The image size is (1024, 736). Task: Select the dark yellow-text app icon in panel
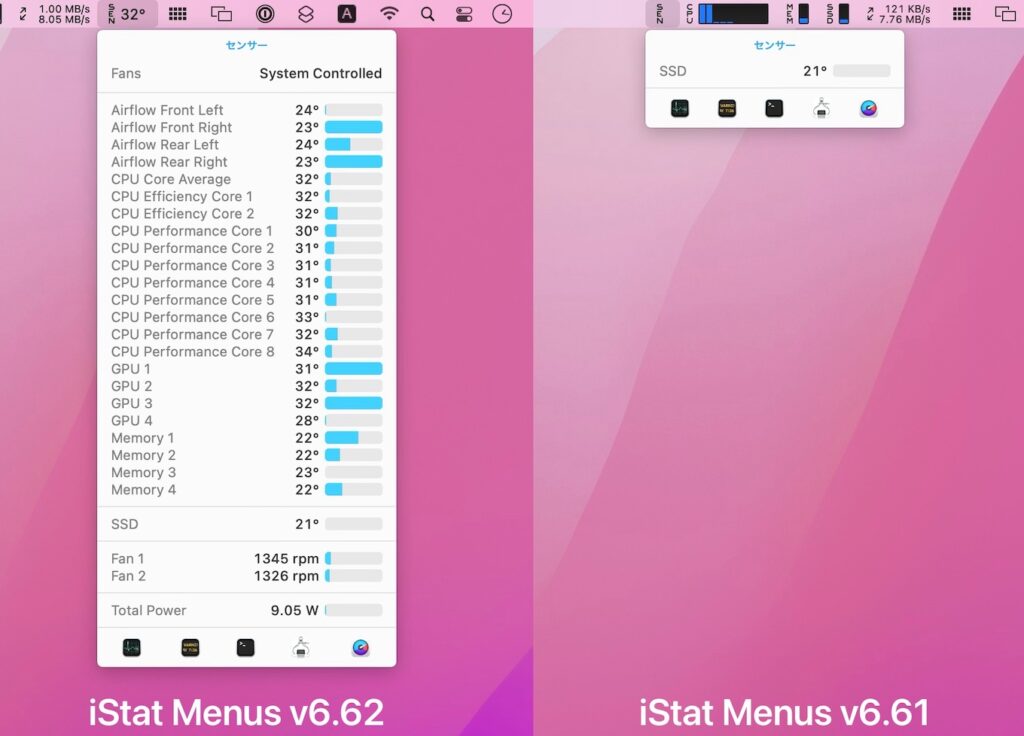189,647
